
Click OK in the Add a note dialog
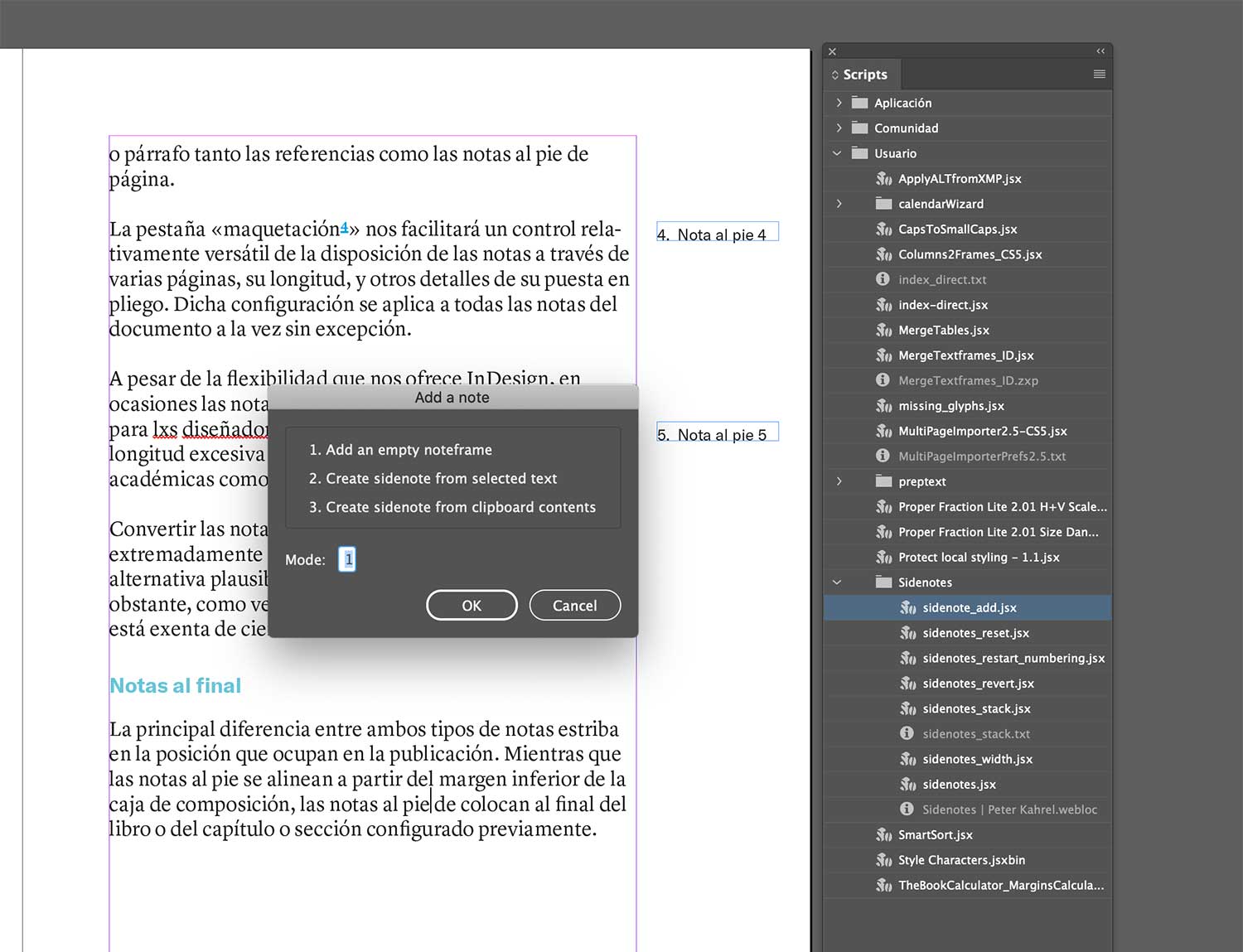(472, 606)
